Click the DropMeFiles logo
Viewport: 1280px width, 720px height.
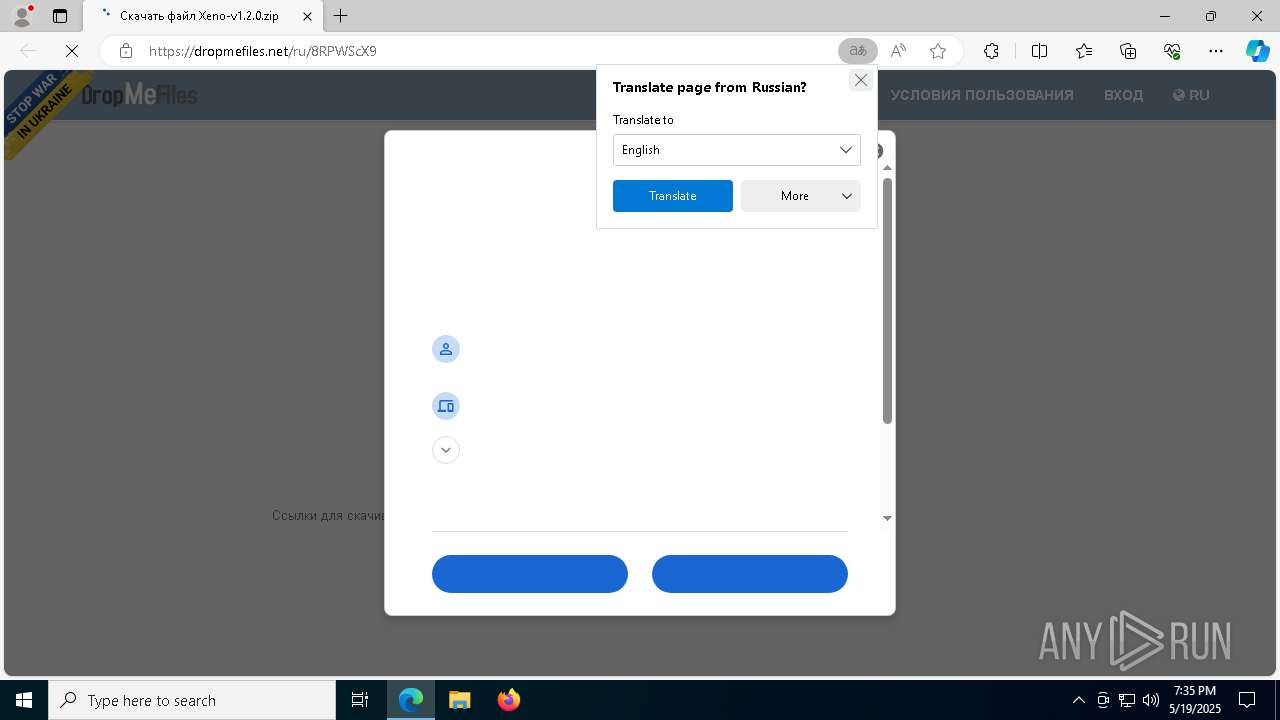click(x=139, y=95)
